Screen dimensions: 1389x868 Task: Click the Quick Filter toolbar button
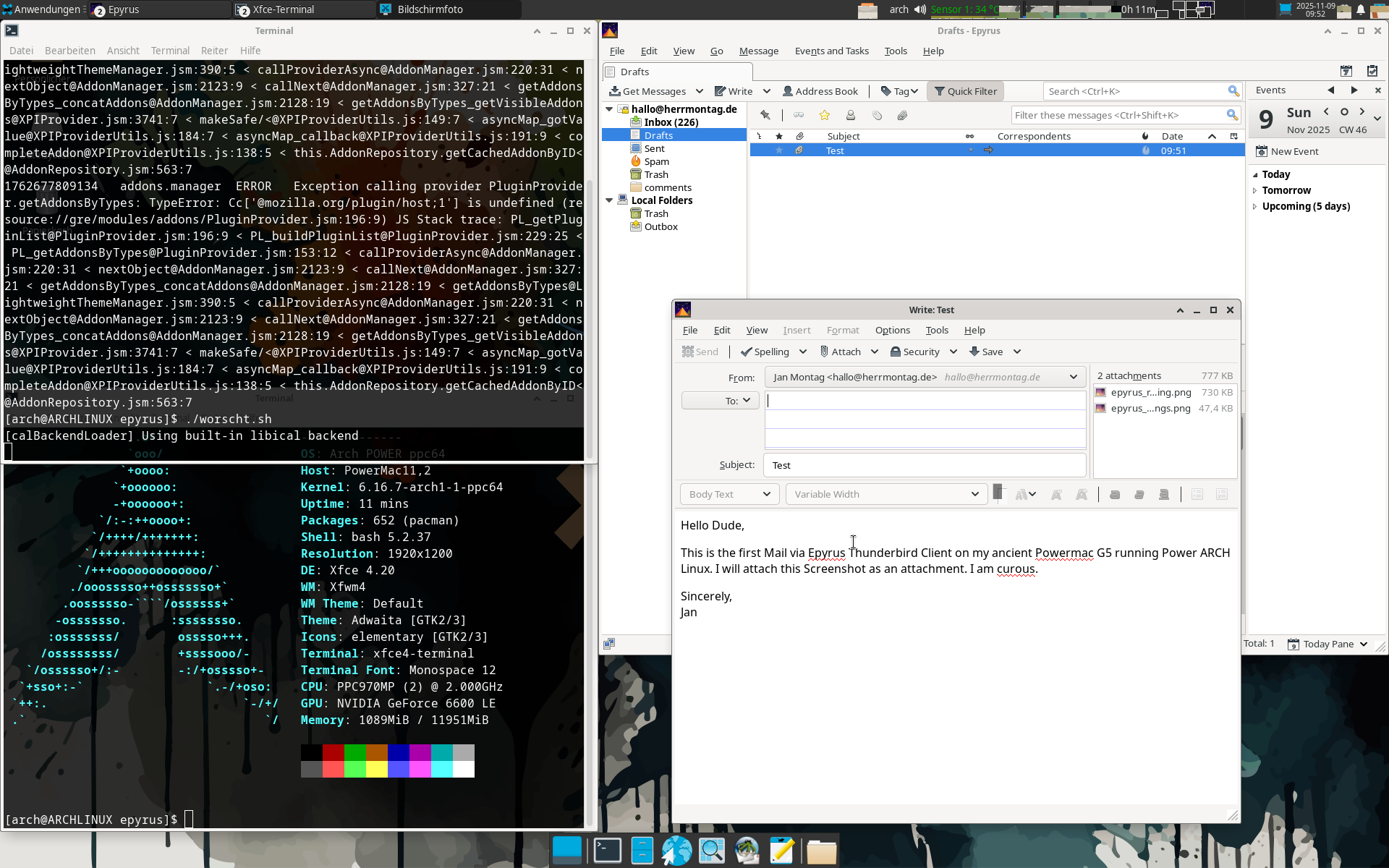(965, 91)
